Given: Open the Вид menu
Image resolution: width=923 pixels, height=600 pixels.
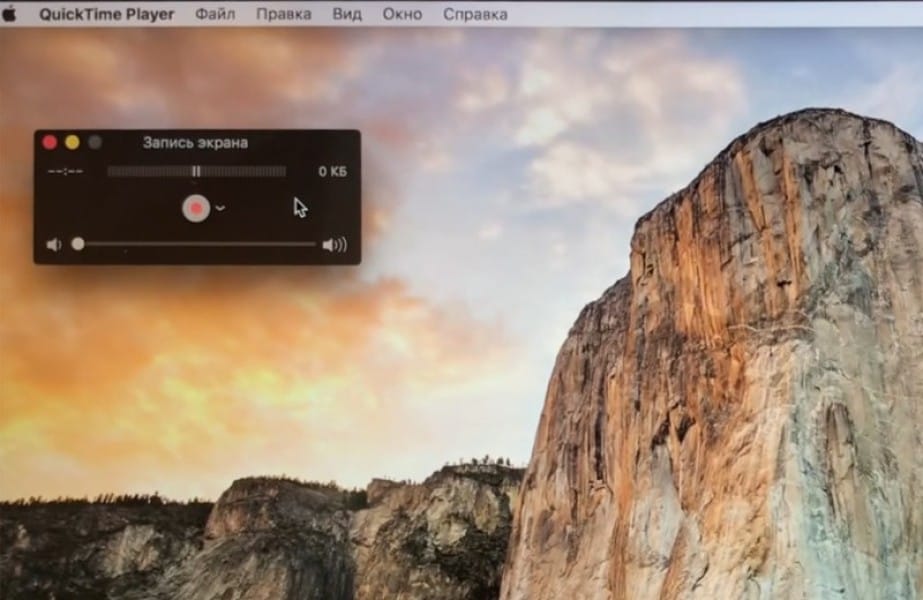Looking at the screenshot, I should pos(346,14).
